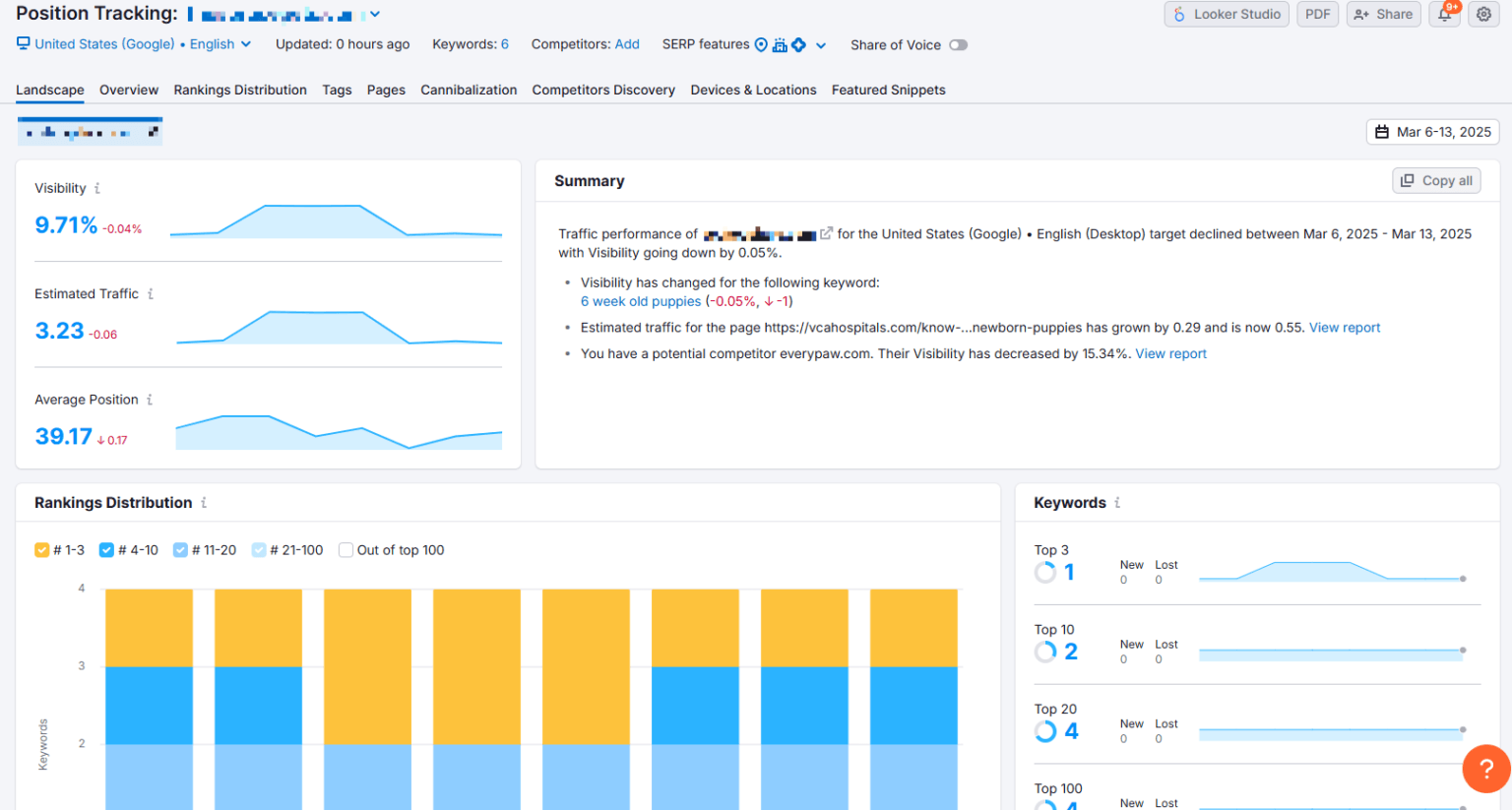Expand the SERP features dropdown
The height and width of the screenshot is (810, 1512).
coord(820,45)
